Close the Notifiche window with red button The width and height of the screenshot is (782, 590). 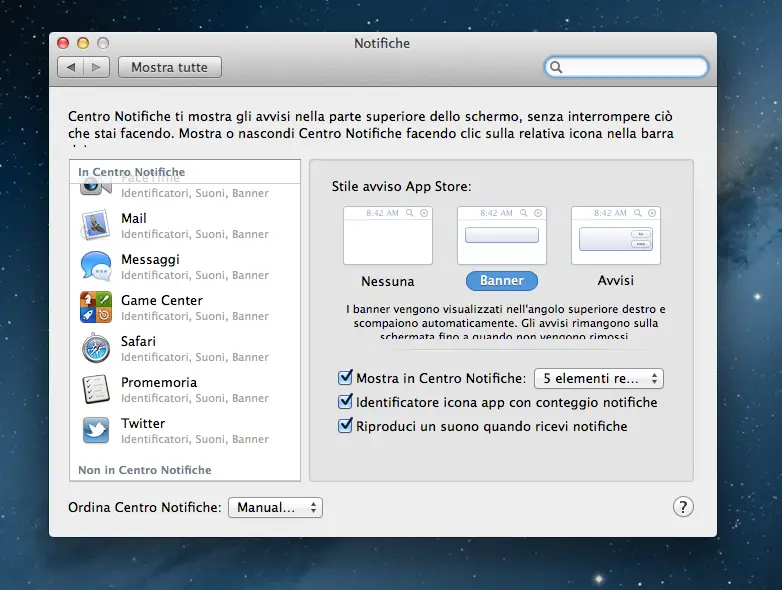63,43
